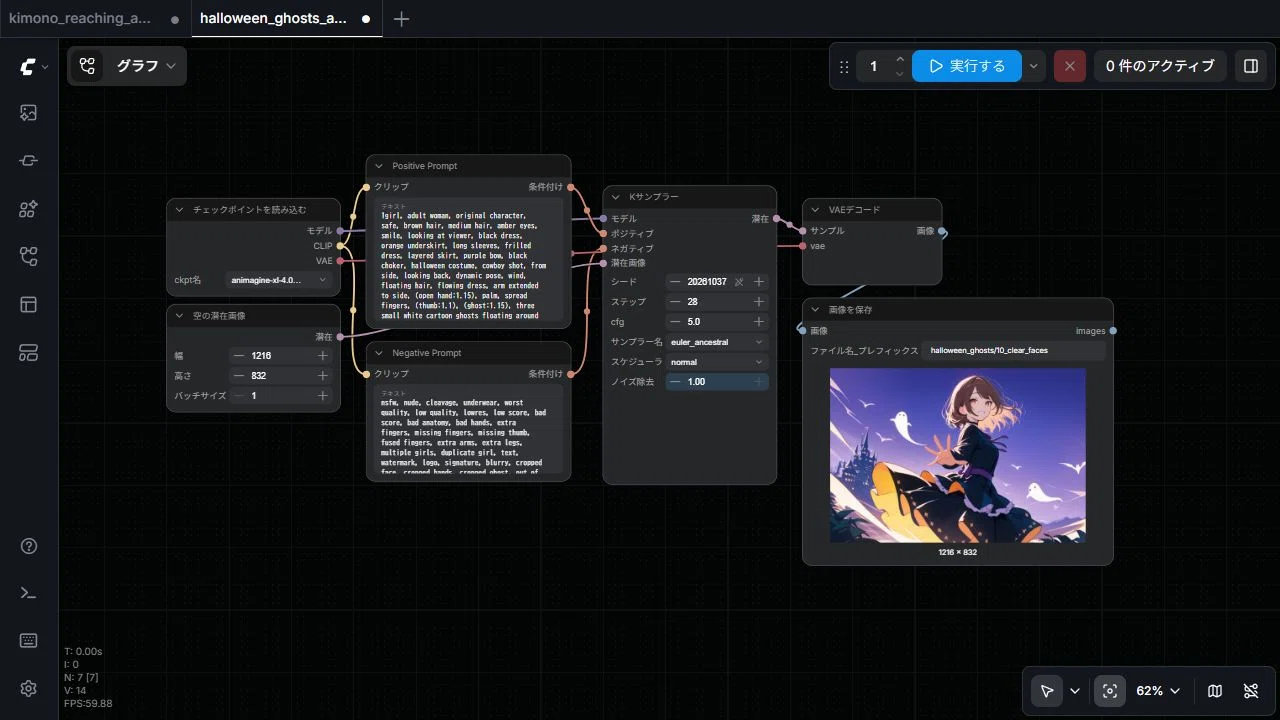Click the Negative Prompt text area

pyautogui.click(x=467, y=431)
